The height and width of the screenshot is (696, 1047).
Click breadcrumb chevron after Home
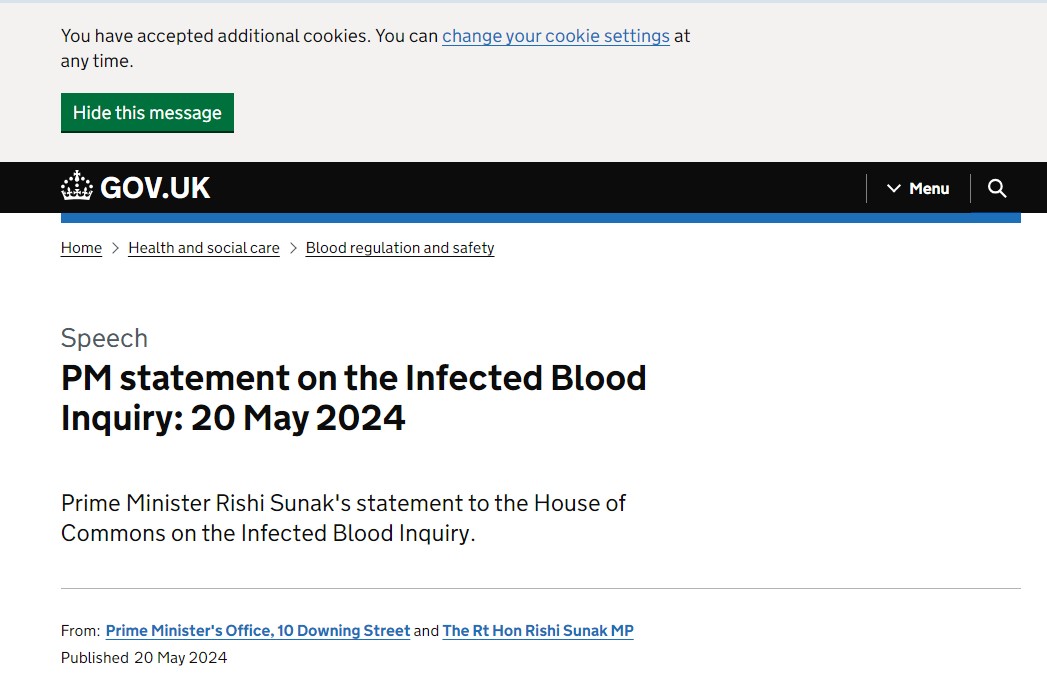point(115,248)
